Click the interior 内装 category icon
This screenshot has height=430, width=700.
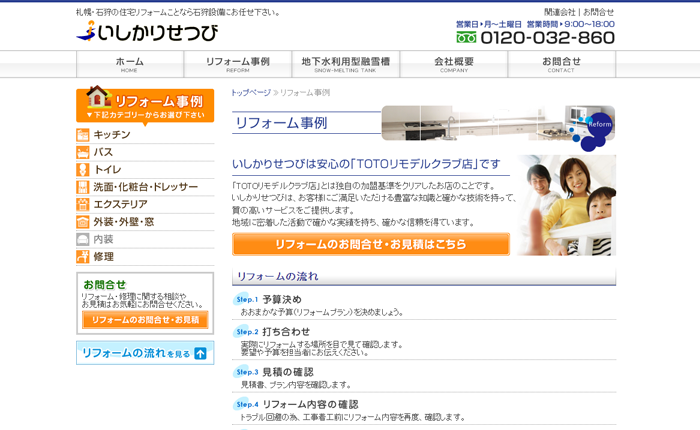tap(83, 239)
